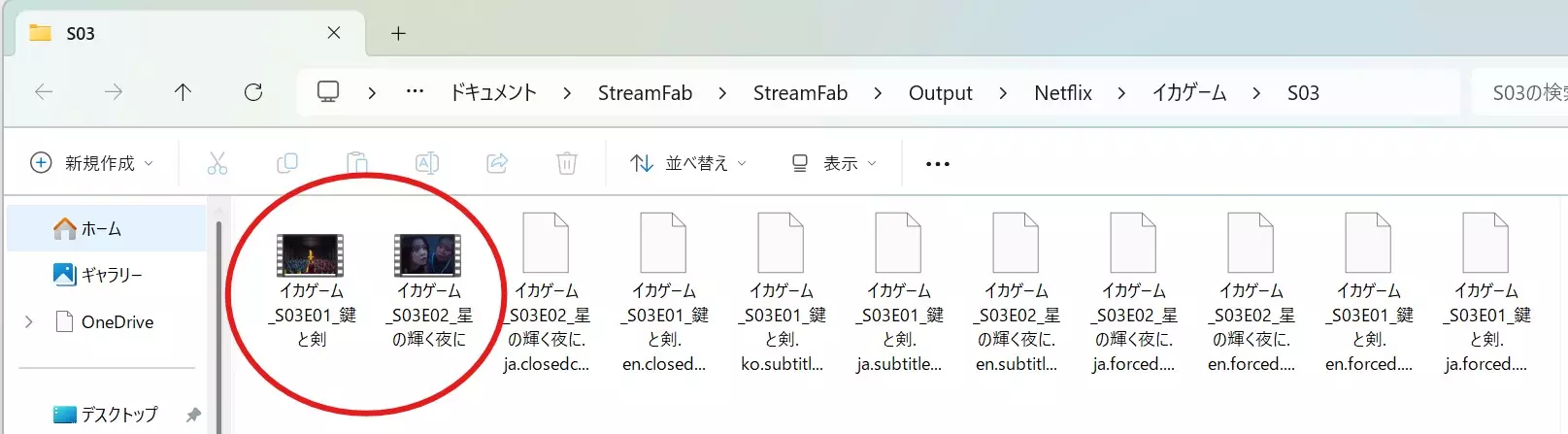Click the Paste clipboard icon
1568x434 pixels.
[357, 163]
